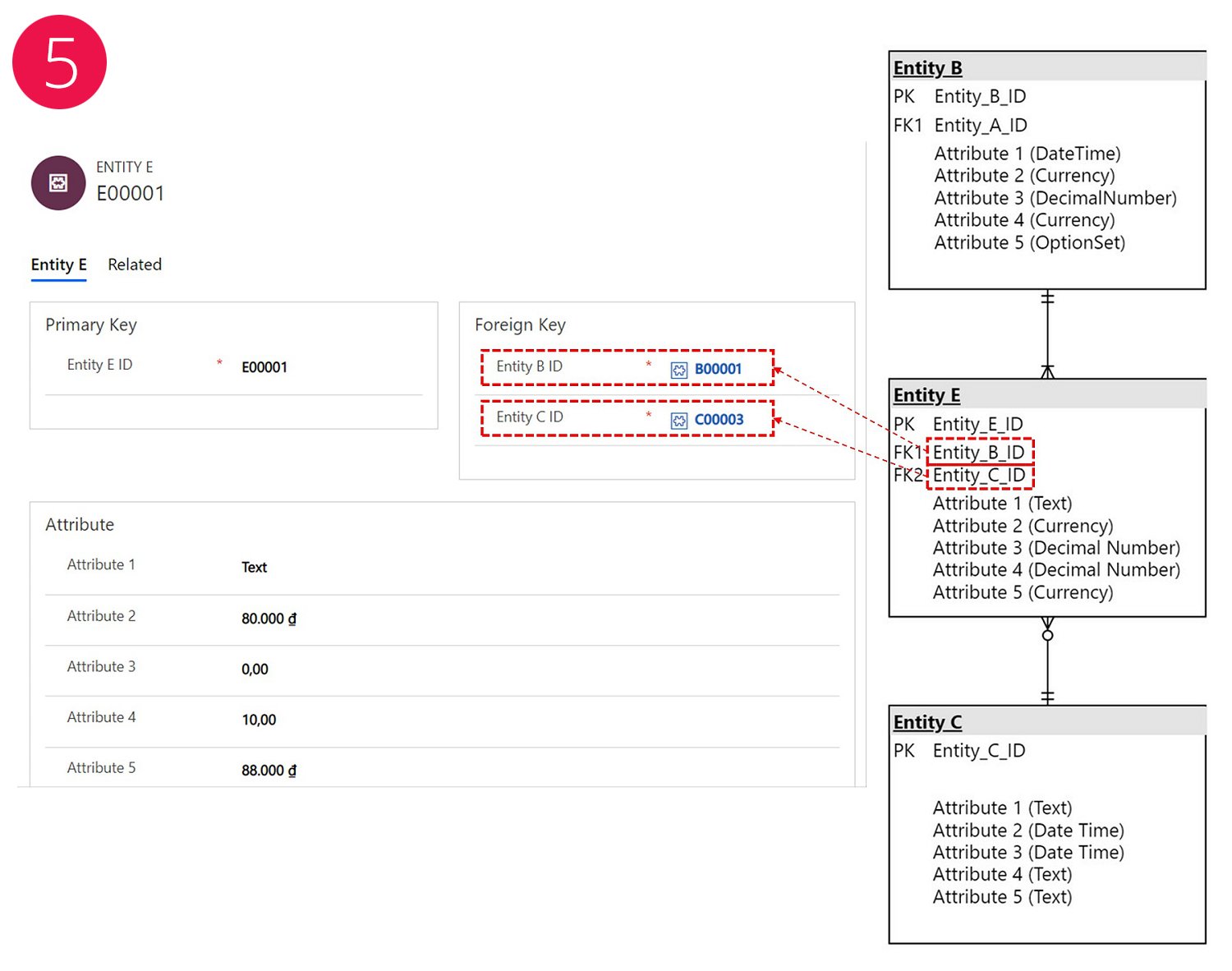
Task: Click Attribute 3 (DecimalNumber) in Entity B box
Action: click(1055, 198)
